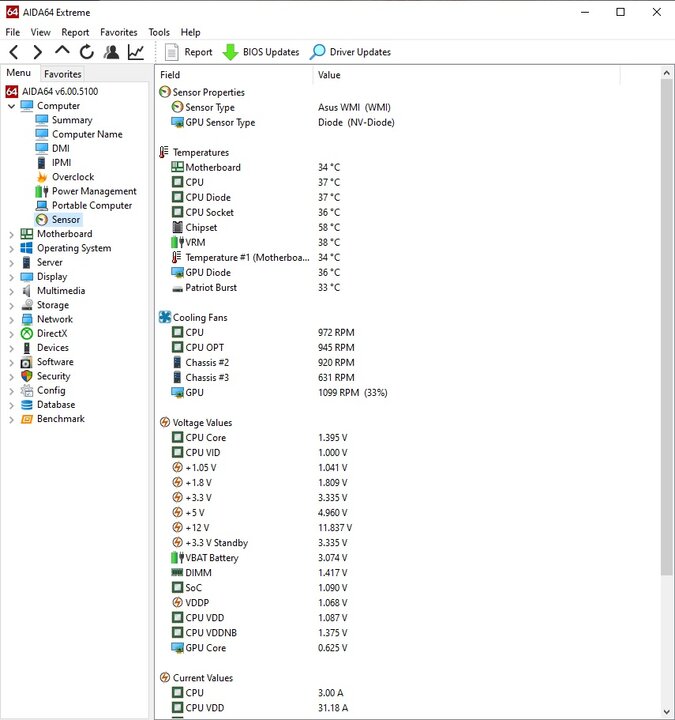Click the Software icon in the tree
The width and height of the screenshot is (675, 720).
[x=27, y=362]
